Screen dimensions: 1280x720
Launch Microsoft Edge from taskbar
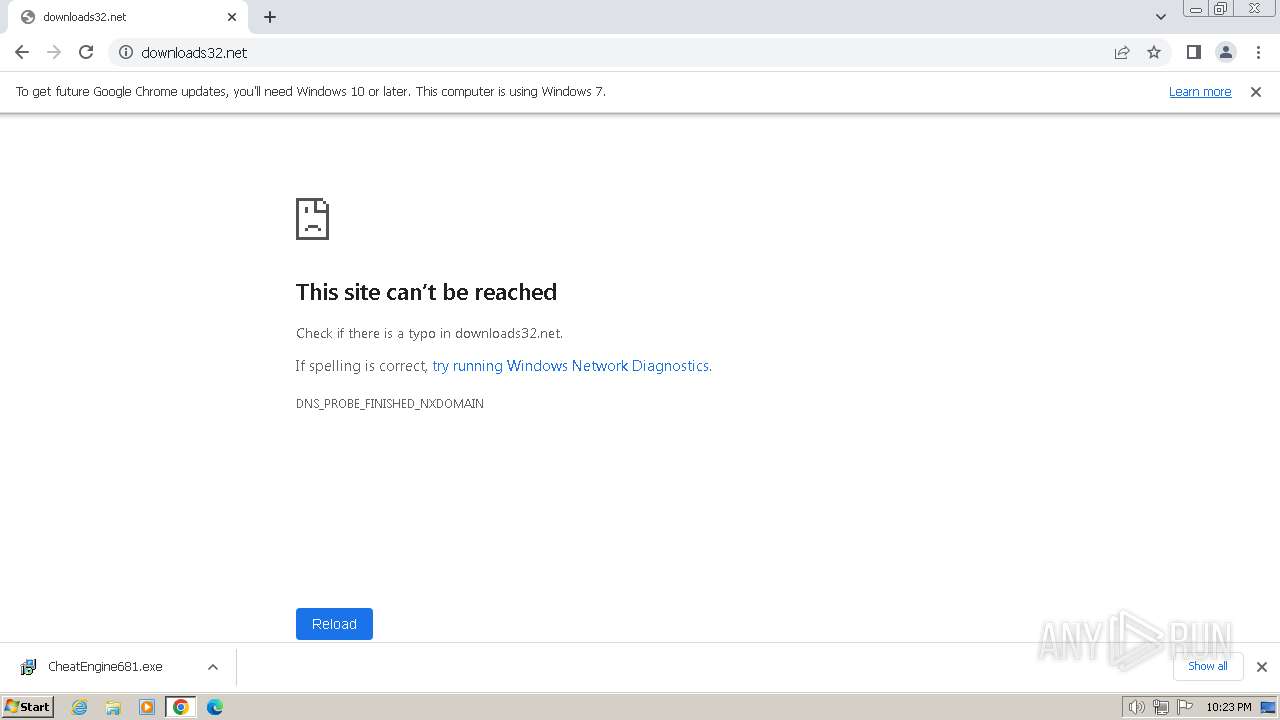pyautogui.click(x=215, y=707)
